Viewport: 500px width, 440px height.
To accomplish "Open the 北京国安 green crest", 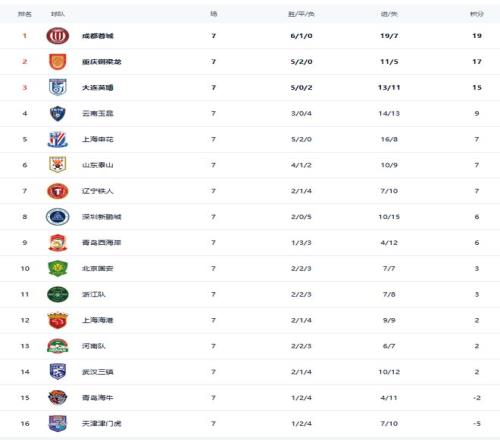I will tap(58, 269).
